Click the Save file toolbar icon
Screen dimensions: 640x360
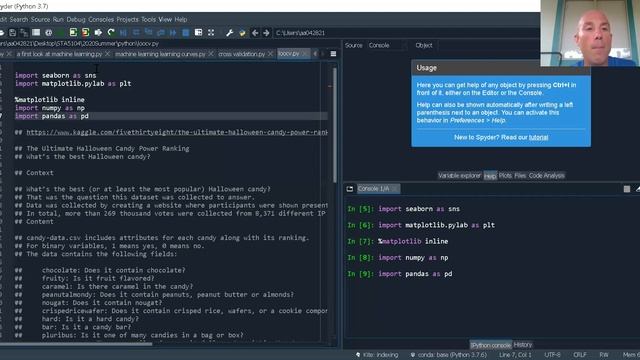pos(13,33)
